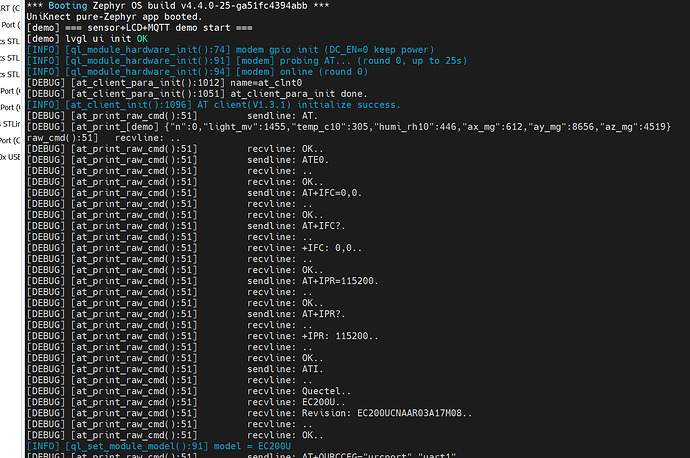
Task: Click the 'sensor+LCD+MQTT demo start' line
Action: [x=139, y=28]
